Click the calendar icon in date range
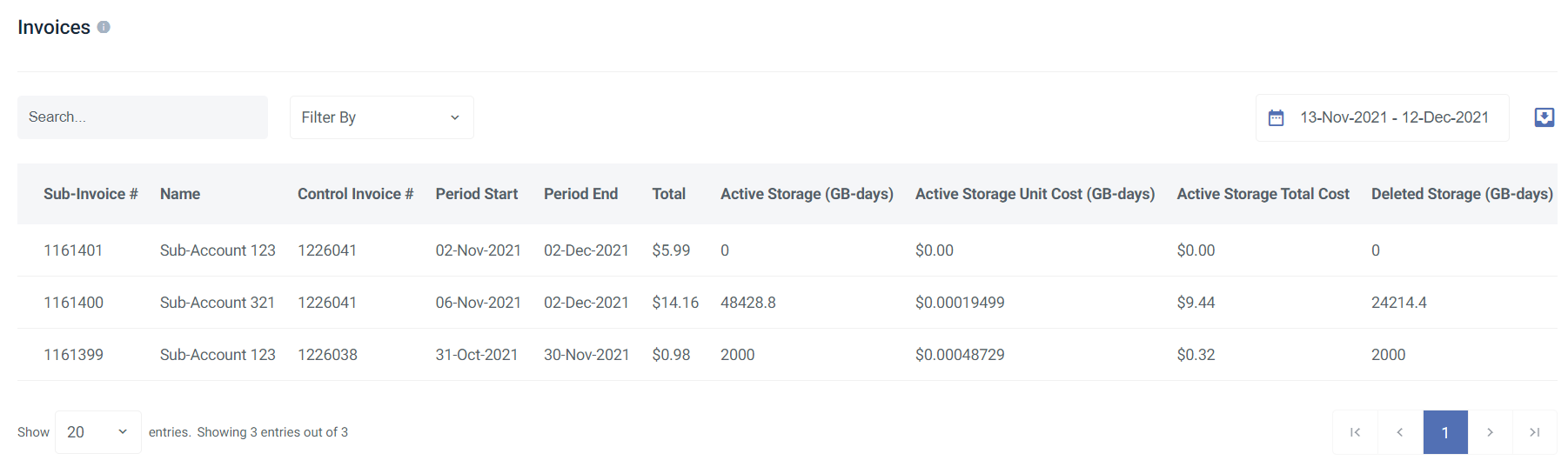The height and width of the screenshot is (467, 1568). pyautogui.click(x=1276, y=118)
